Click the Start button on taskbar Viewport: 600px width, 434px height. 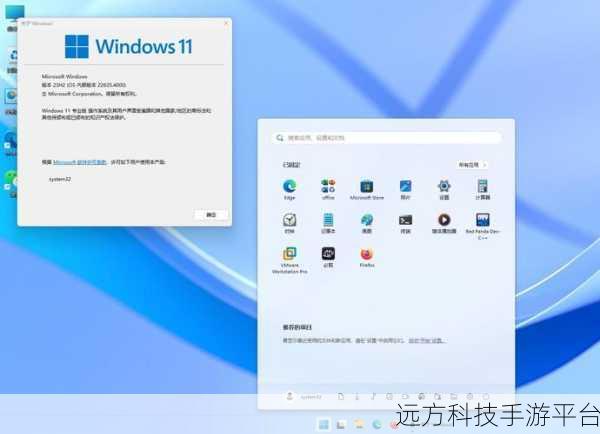click(324, 424)
